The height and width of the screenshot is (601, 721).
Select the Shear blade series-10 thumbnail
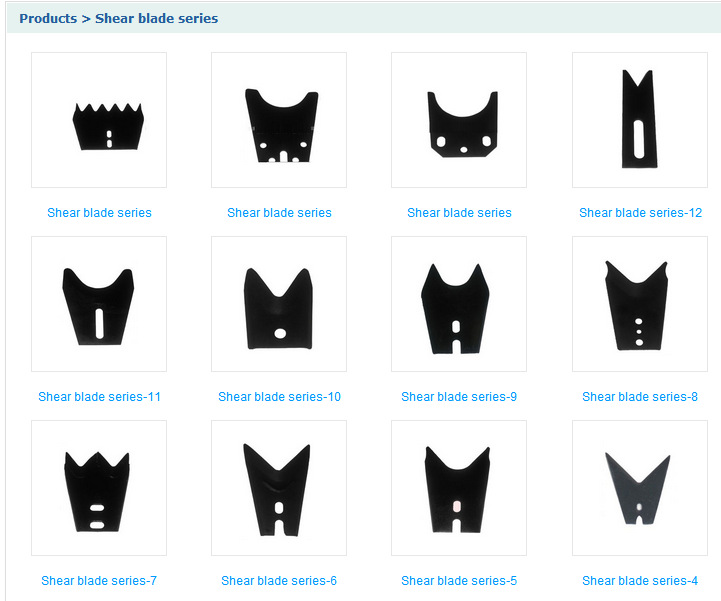(x=279, y=304)
